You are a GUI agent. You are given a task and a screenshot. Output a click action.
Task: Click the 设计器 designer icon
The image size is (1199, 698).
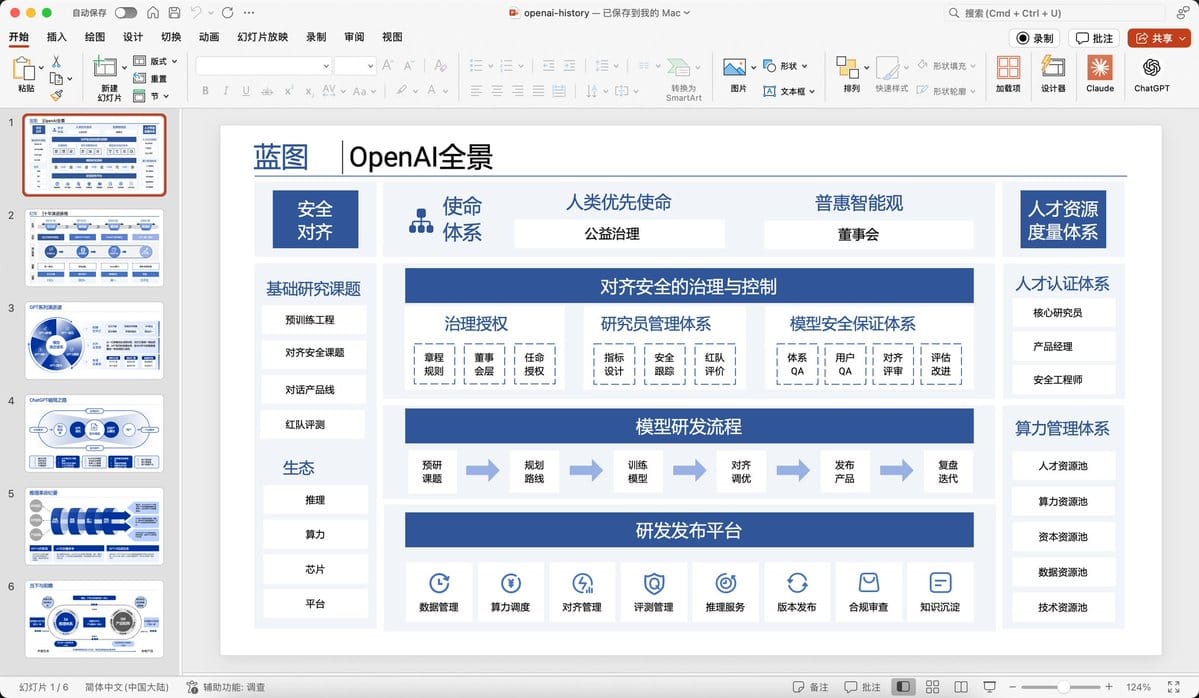click(x=1053, y=67)
